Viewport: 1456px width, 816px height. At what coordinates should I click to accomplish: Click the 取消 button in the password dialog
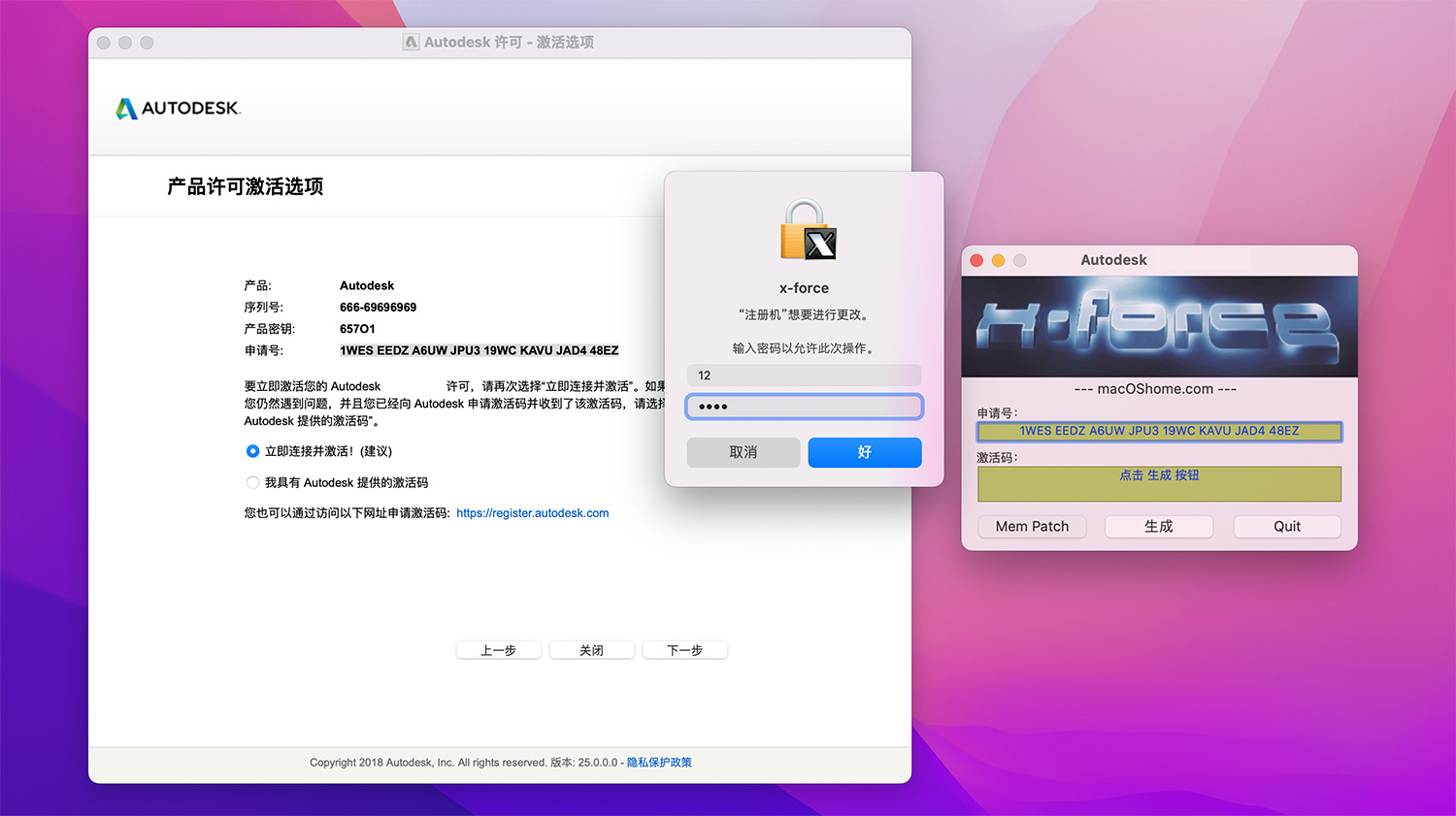pyautogui.click(x=744, y=452)
